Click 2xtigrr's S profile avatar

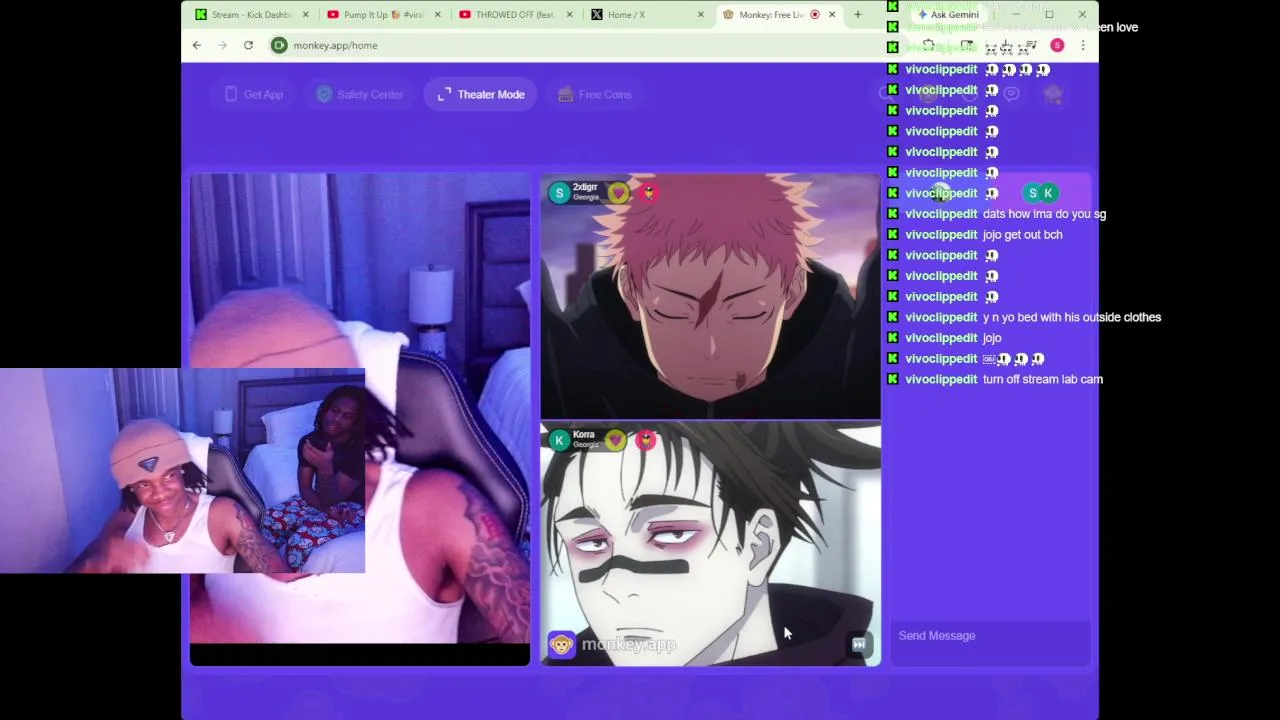559,192
